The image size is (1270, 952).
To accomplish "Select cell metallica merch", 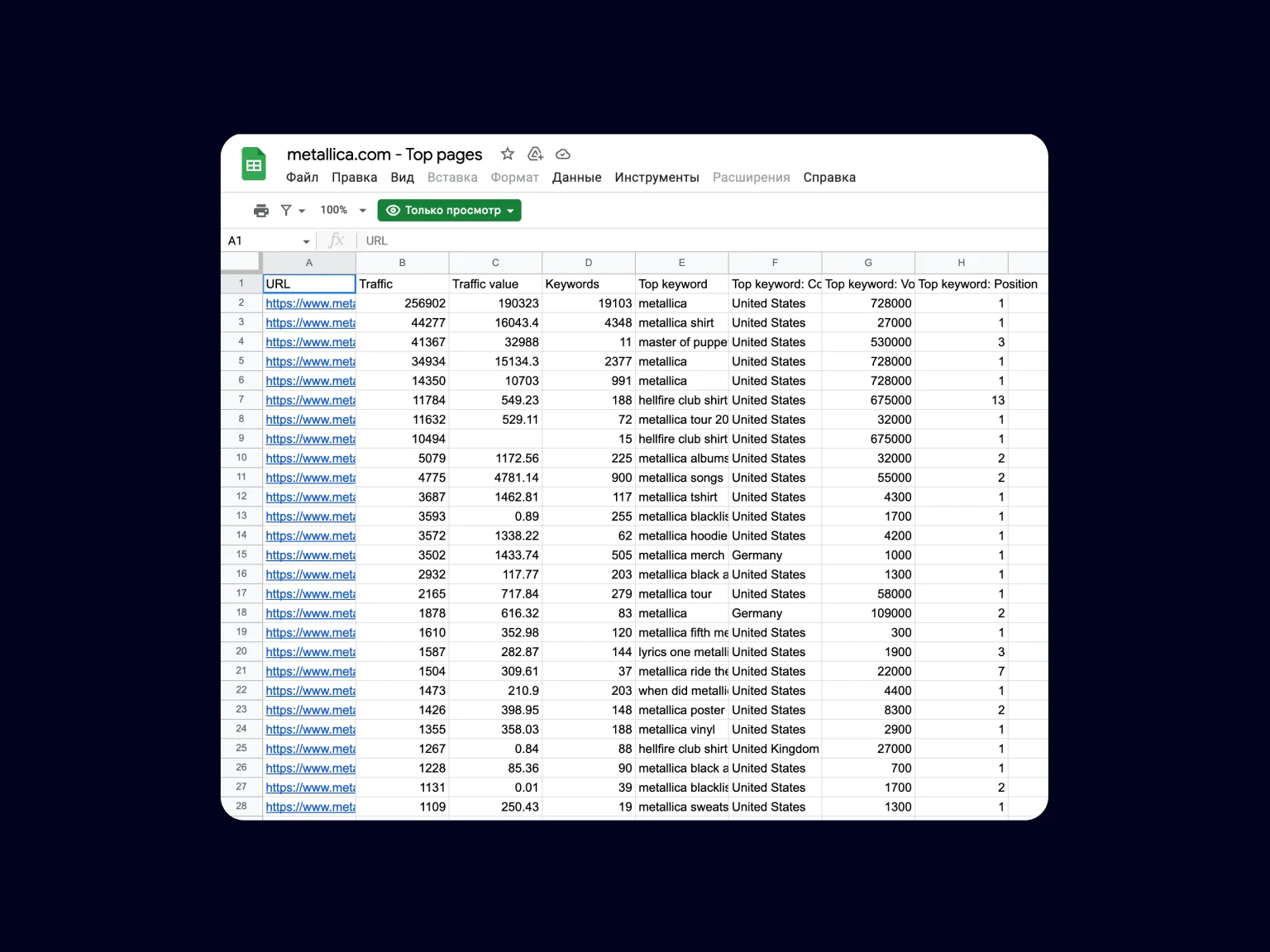I will (682, 555).
